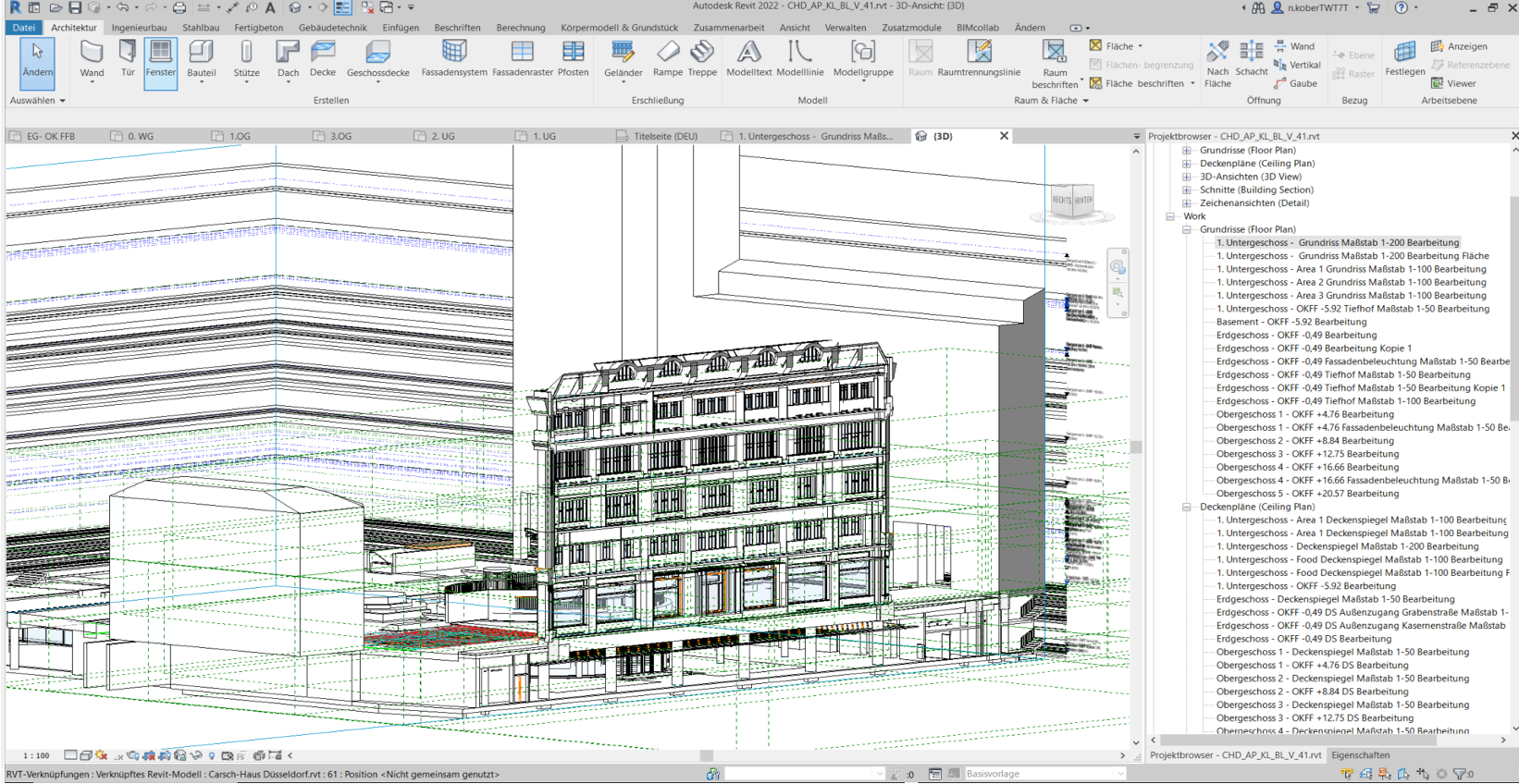Screen dimensions: 1519x784
Task: Toggle the selection filter icon in status bar
Action: pos(1461,774)
